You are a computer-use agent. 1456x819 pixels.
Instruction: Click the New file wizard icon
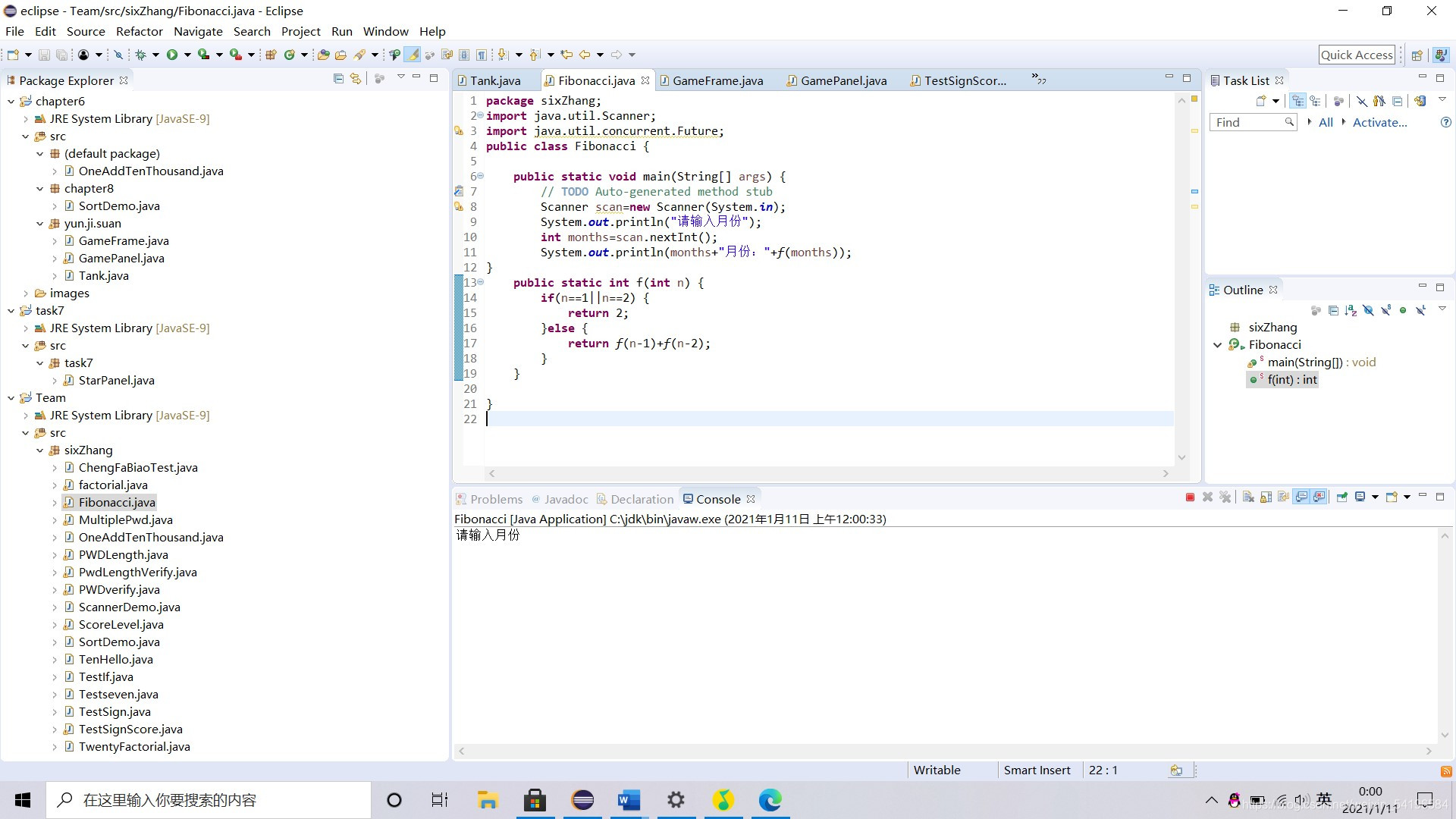(13, 55)
